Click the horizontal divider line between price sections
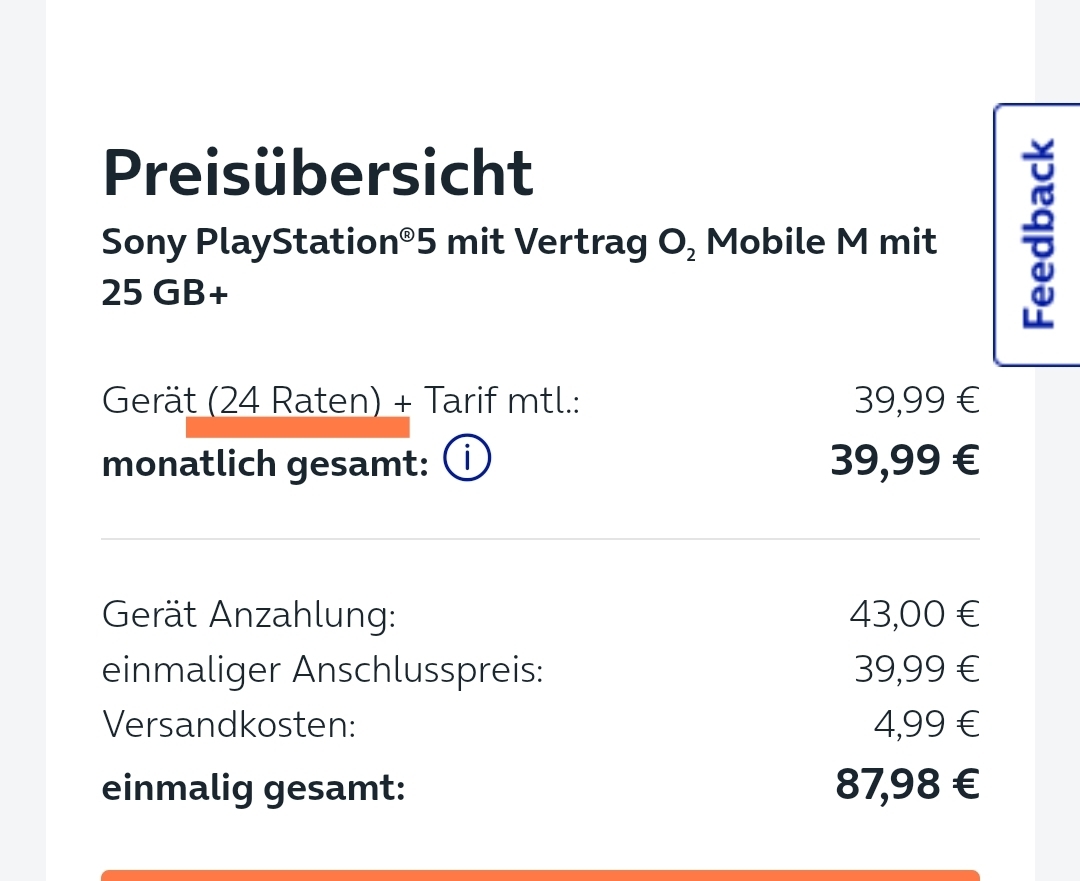This screenshot has height=881, width=1080. [541, 539]
